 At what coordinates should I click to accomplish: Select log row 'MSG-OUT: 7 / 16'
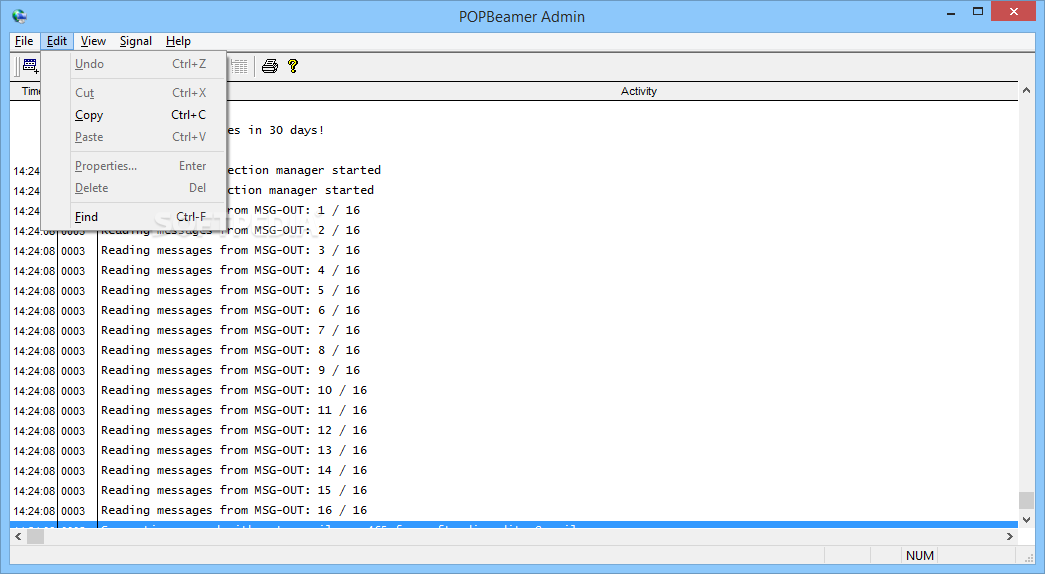pyautogui.click(x=514, y=331)
